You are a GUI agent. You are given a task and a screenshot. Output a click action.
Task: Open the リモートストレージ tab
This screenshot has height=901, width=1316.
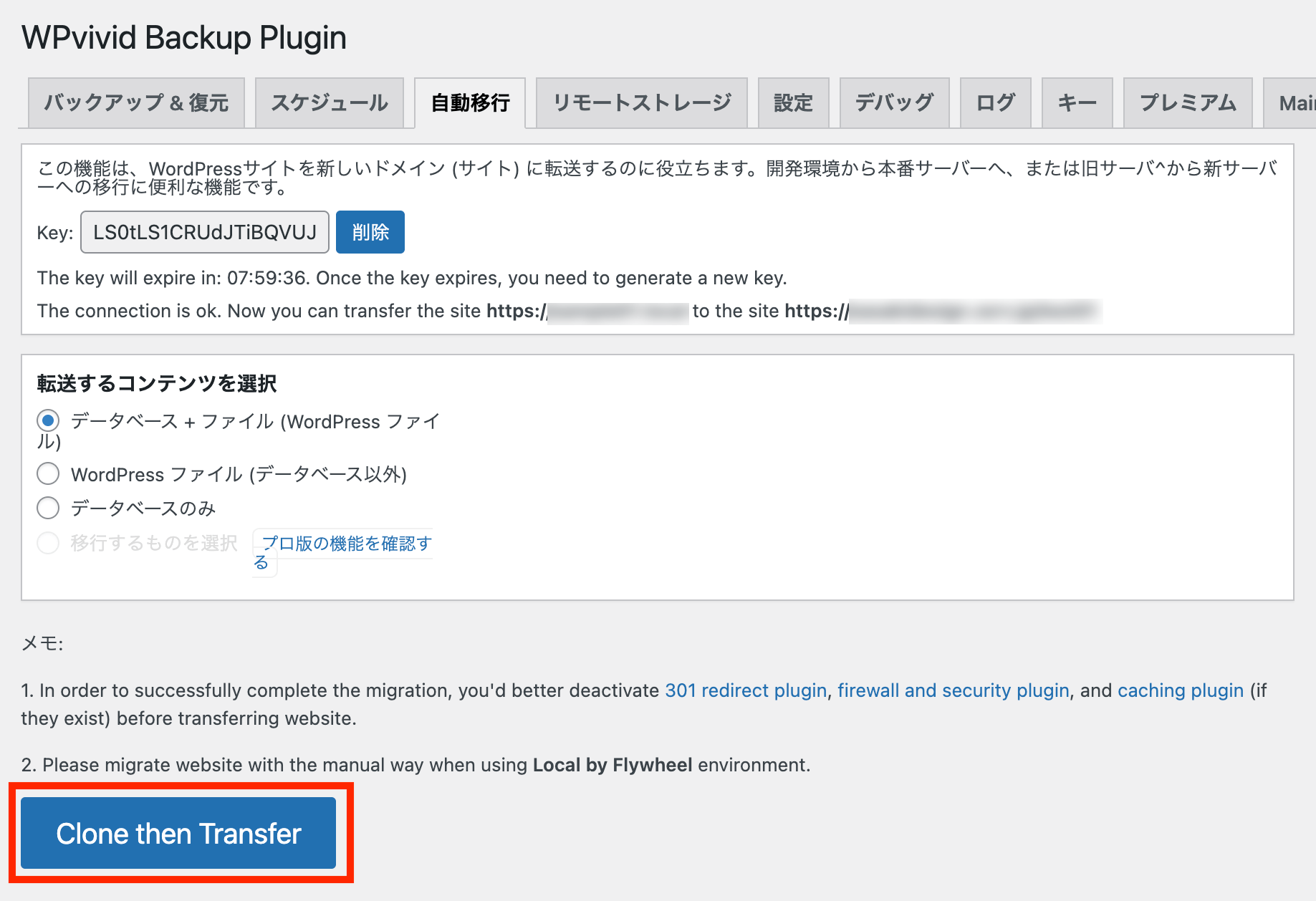[642, 103]
